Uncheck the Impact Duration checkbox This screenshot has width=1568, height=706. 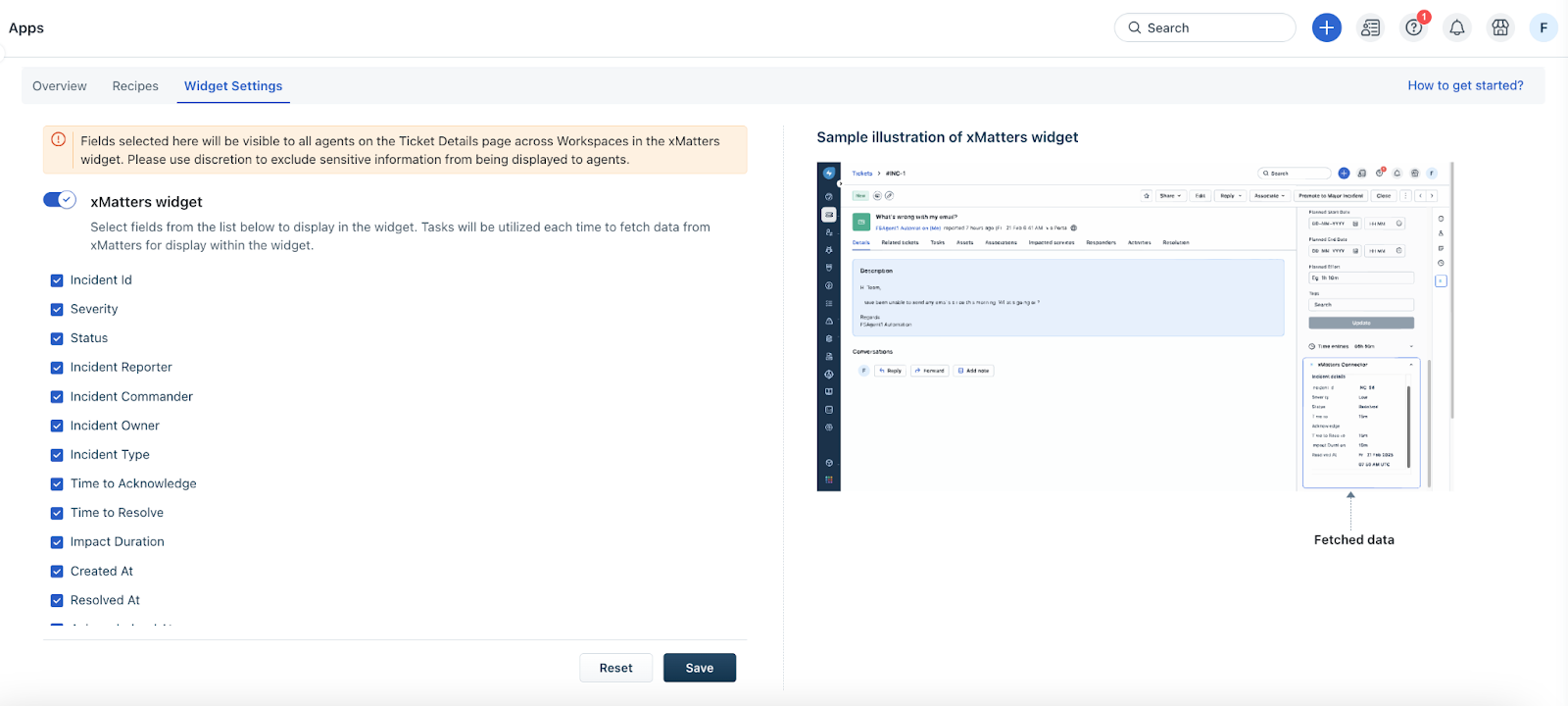coord(57,542)
